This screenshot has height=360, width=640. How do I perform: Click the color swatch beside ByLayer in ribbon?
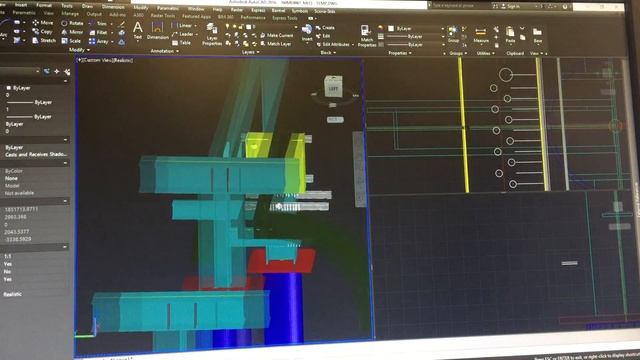click(x=391, y=28)
